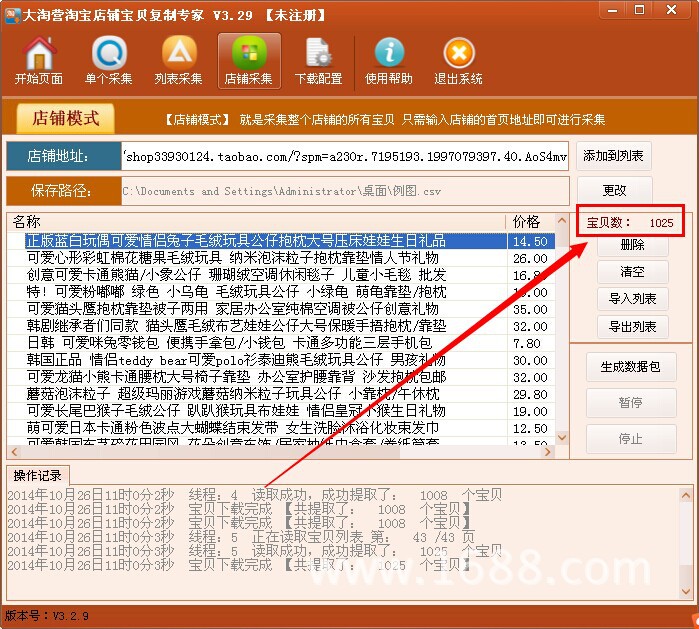Click the 店铺地址 URL input field
Screen dimensions: 699x629
pyautogui.click(x=345, y=156)
